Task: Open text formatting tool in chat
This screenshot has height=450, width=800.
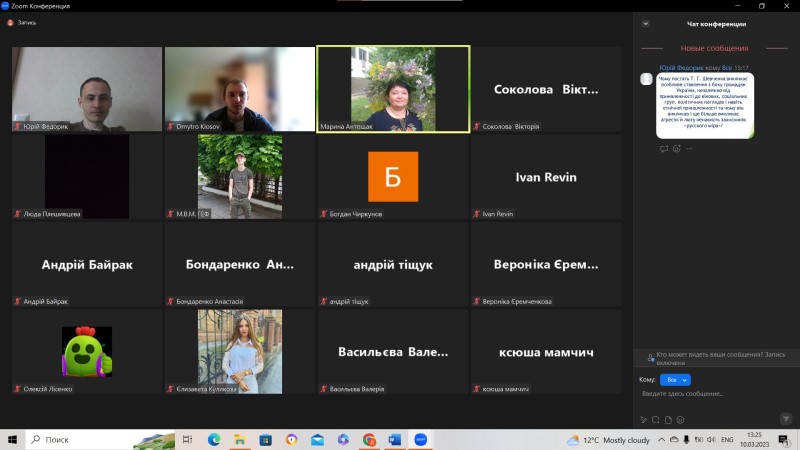Action: (x=642, y=419)
